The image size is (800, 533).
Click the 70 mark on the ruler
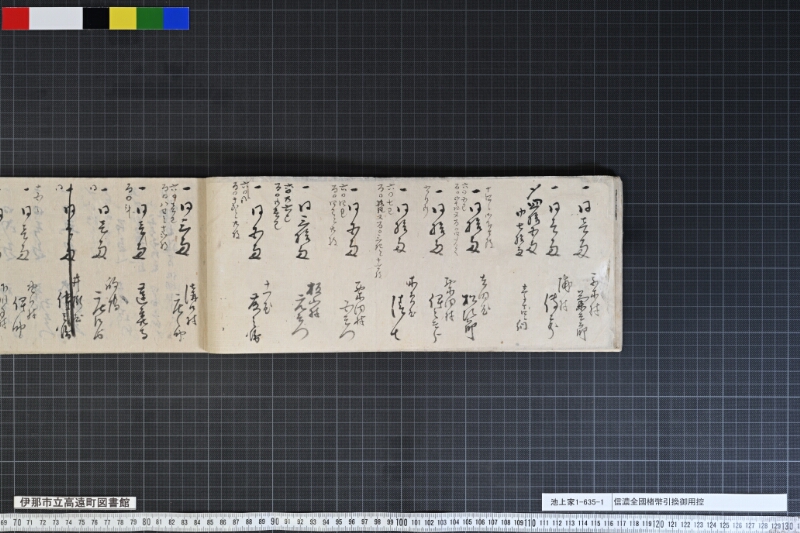coord(17,522)
